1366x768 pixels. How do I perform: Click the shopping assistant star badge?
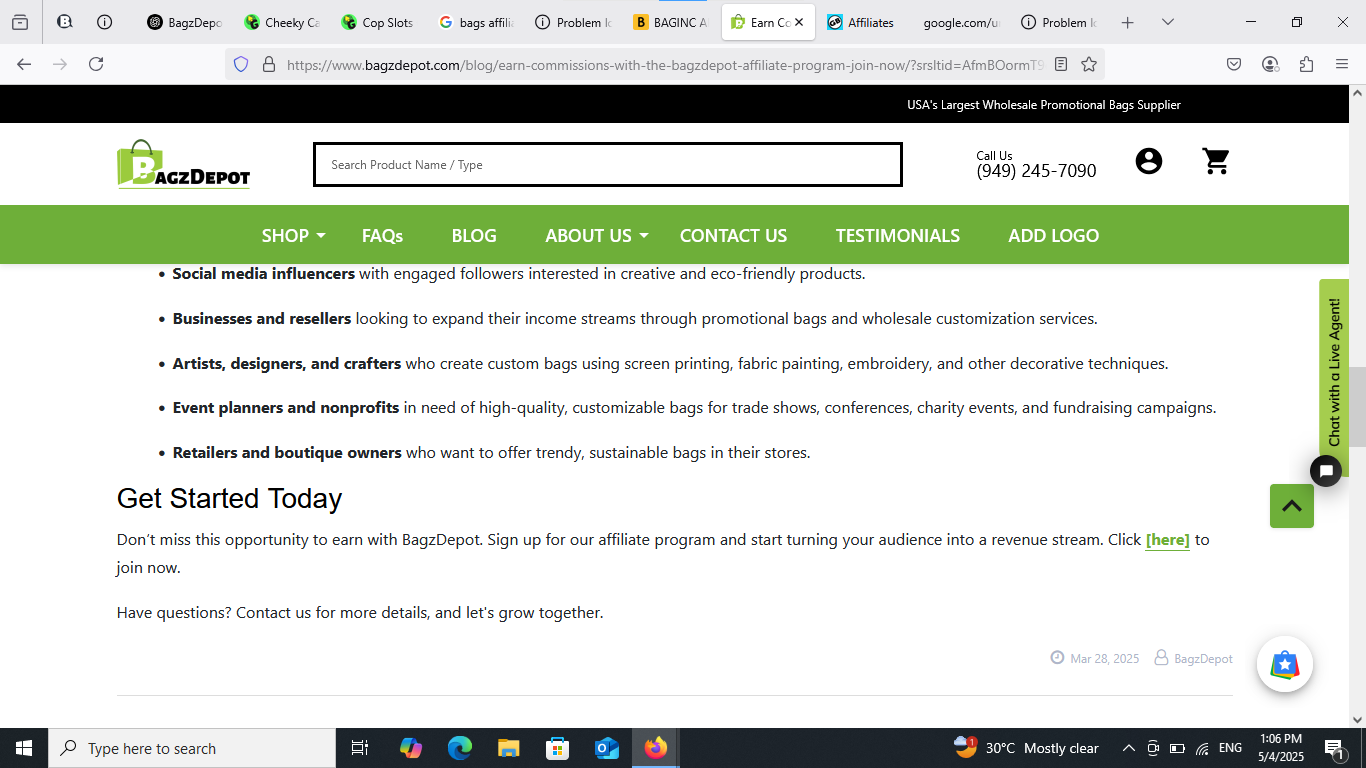pyautogui.click(x=1285, y=664)
